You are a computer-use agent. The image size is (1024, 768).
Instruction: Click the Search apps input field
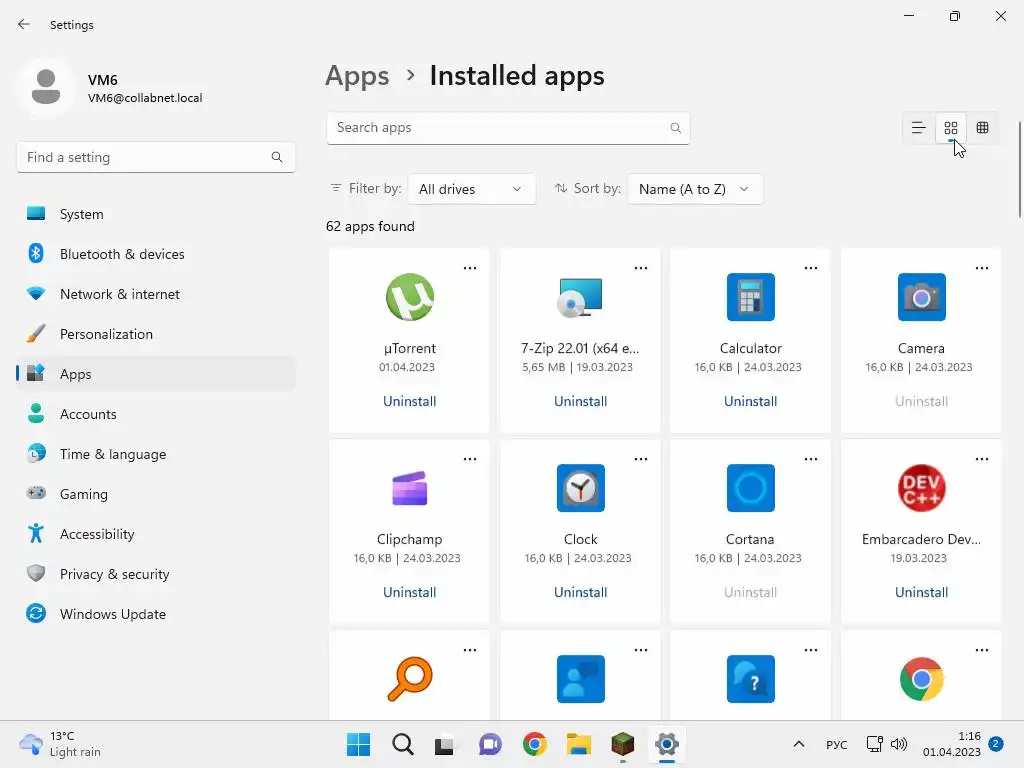pos(508,128)
